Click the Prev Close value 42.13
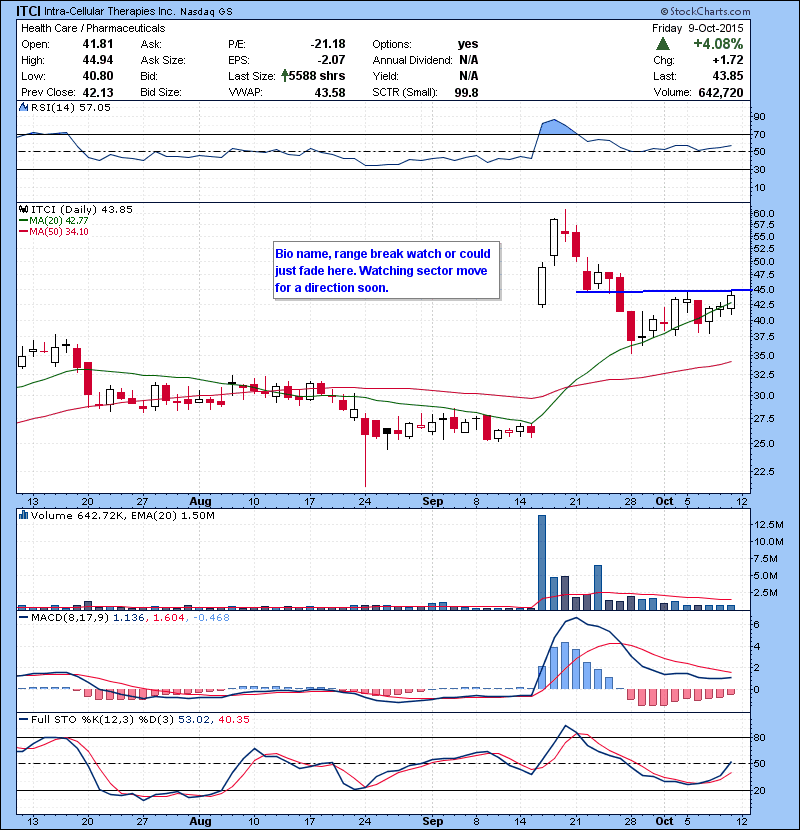 [98, 92]
